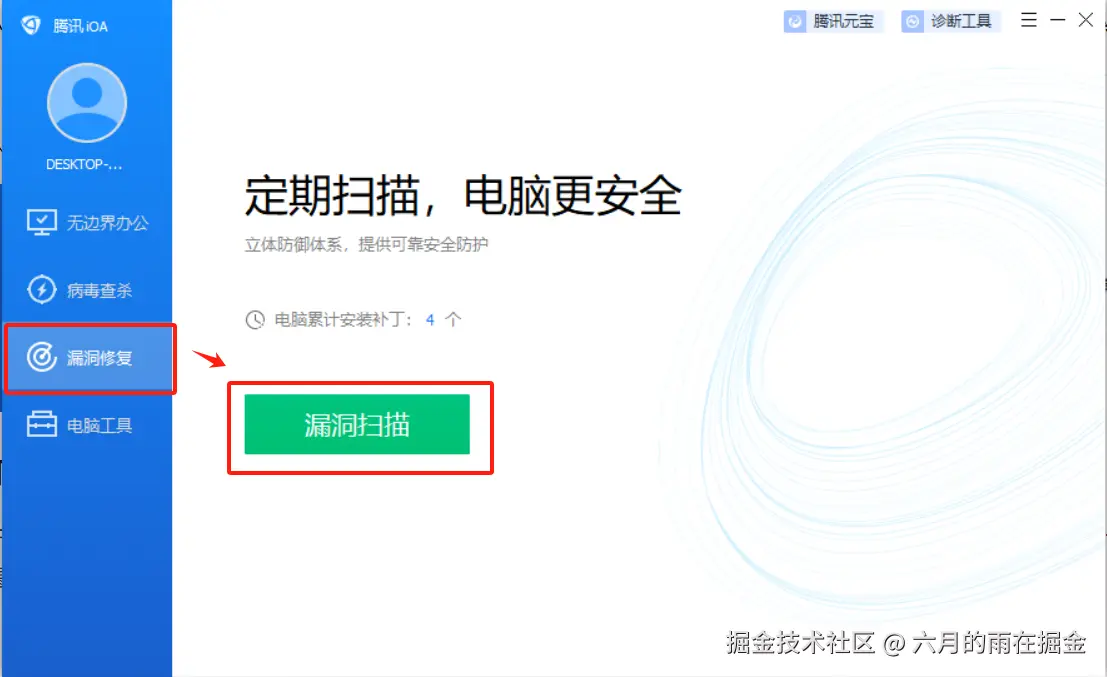Click the clock icon beside 电脑累计安装补丁
The height and width of the screenshot is (677, 1107).
[x=255, y=320]
